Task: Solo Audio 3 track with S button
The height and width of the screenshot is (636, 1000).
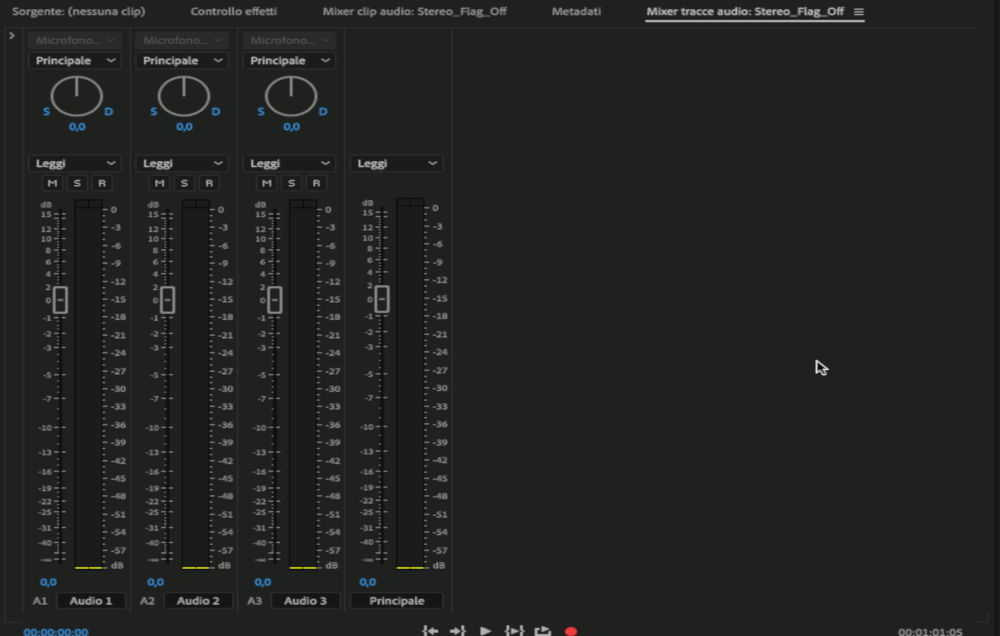Action: click(291, 183)
